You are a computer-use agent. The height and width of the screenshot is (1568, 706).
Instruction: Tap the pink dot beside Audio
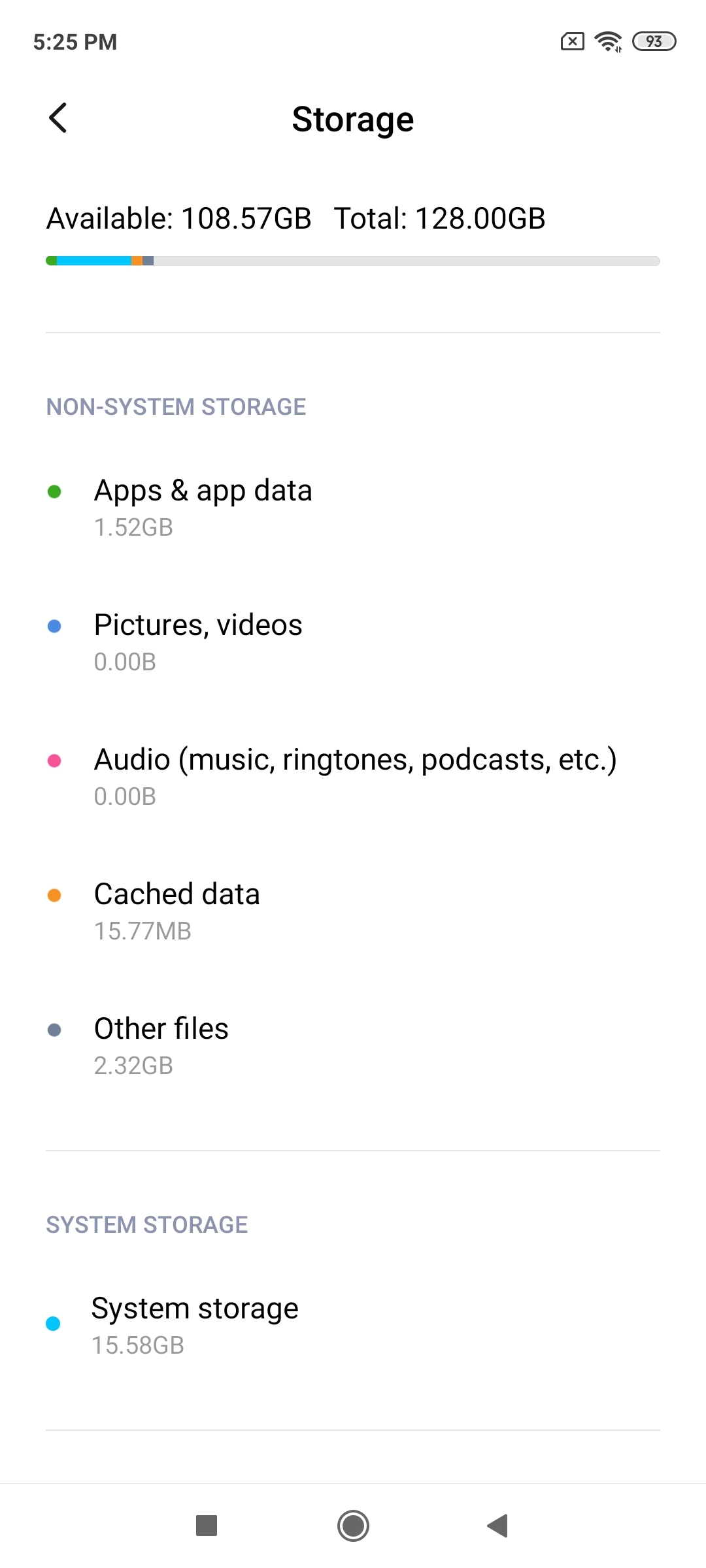tap(54, 760)
